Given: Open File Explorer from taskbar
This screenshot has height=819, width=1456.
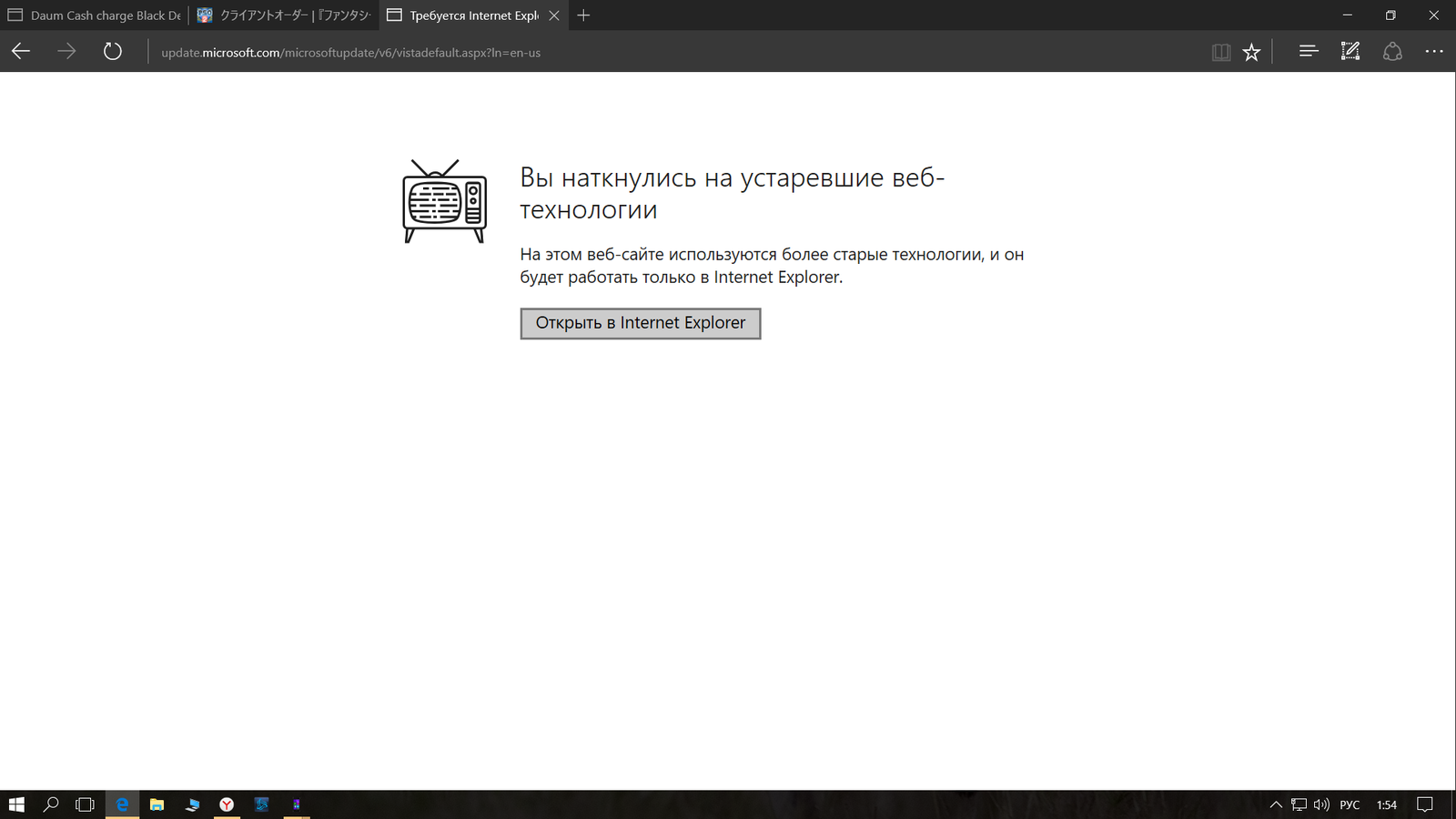Looking at the screenshot, I should pos(157,804).
